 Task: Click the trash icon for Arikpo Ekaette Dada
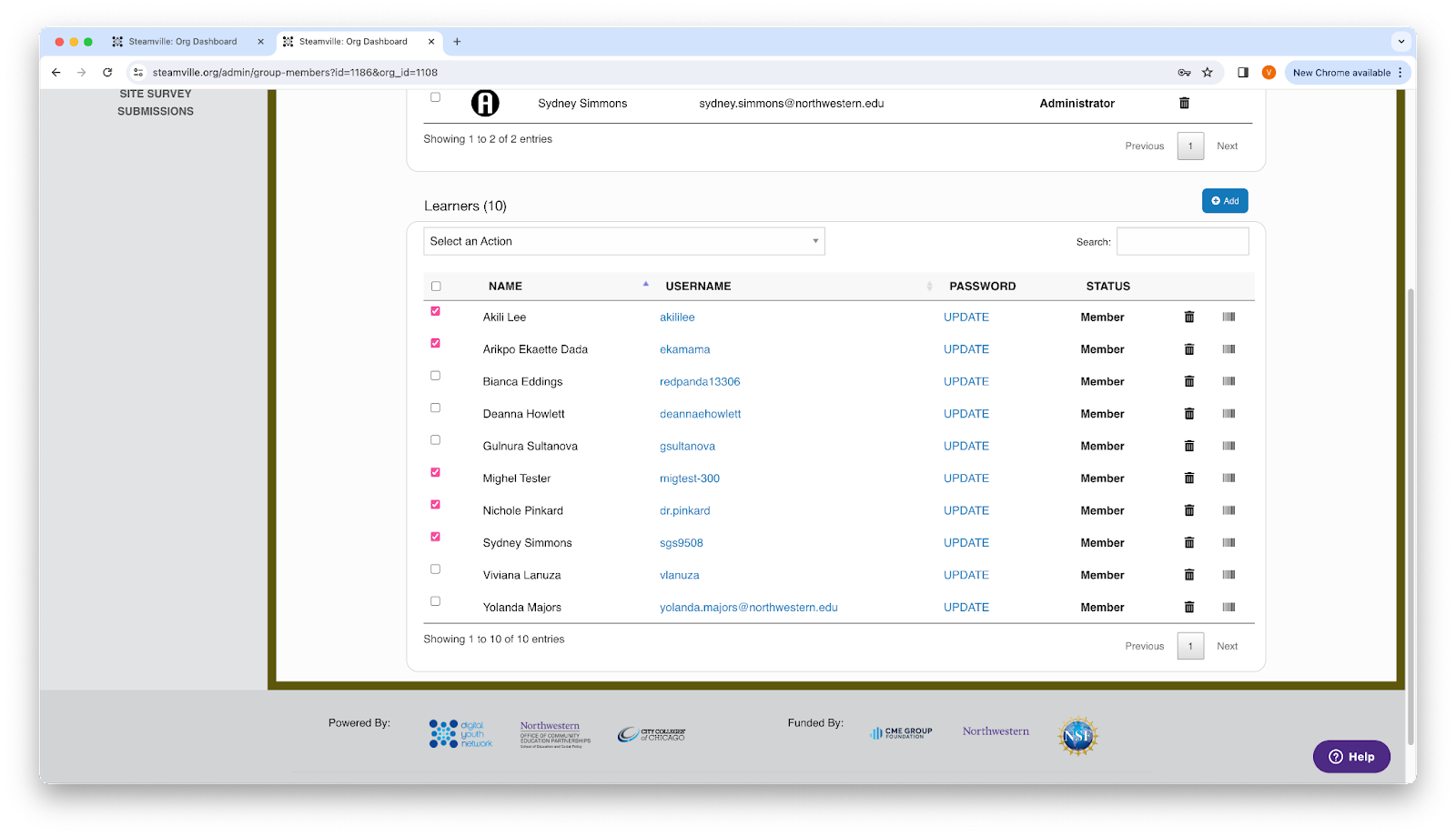[x=1188, y=349]
